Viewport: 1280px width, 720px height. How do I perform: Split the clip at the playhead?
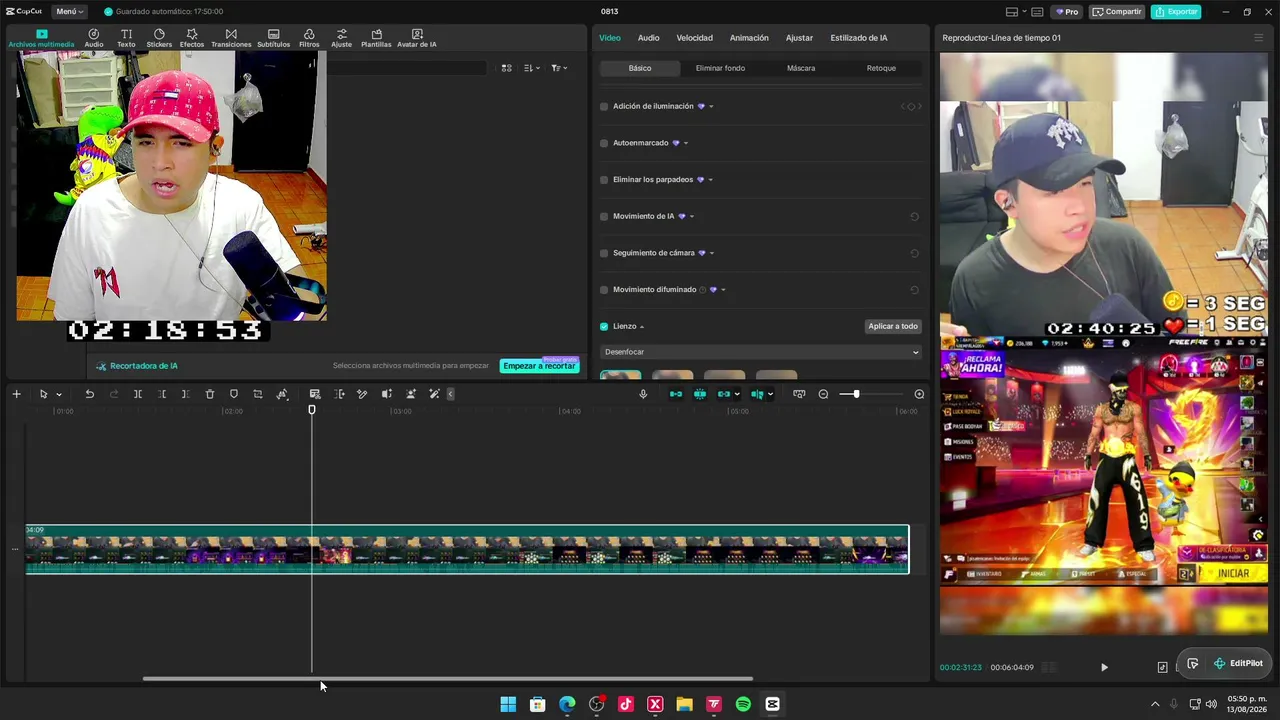pyautogui.click(x=138, y=394)
